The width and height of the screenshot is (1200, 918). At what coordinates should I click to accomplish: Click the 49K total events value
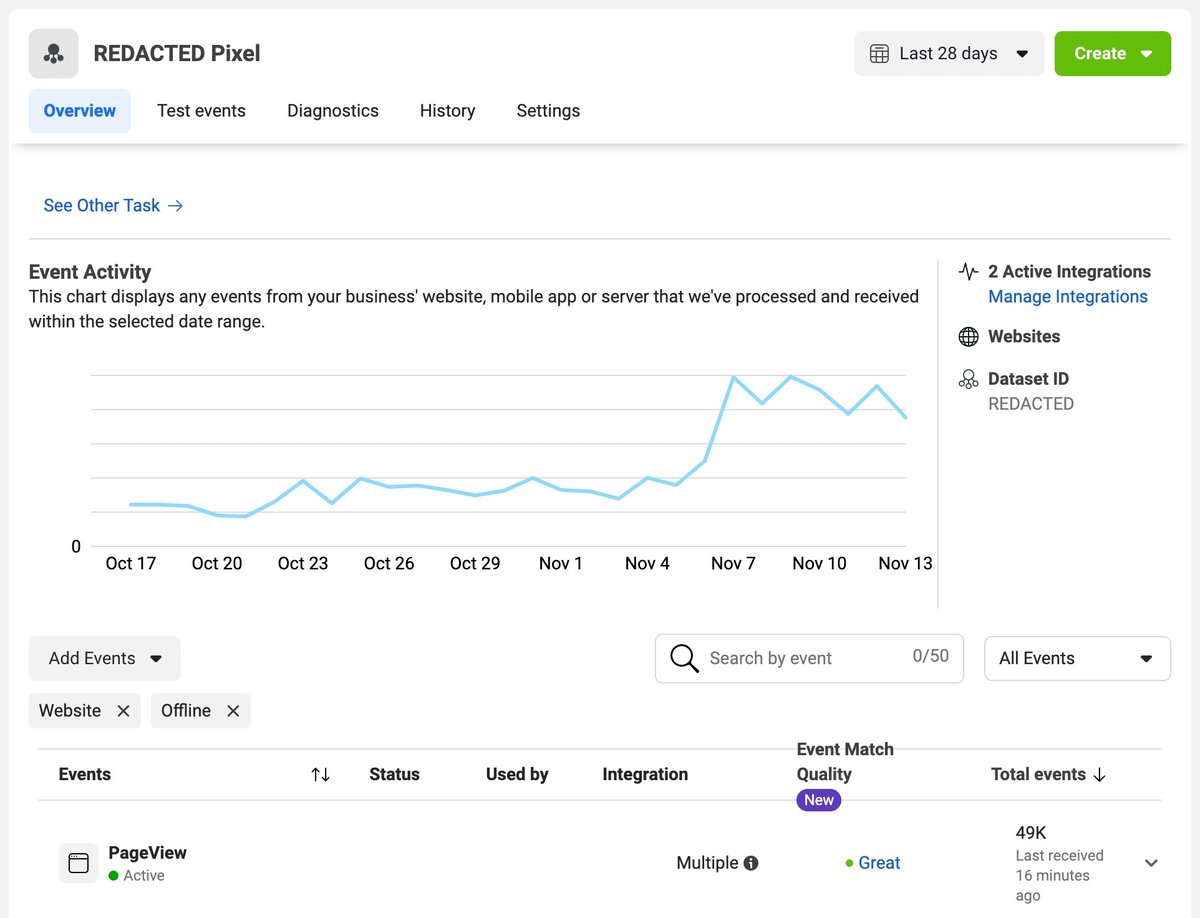pyautogui.click(x=1031, y=833)
